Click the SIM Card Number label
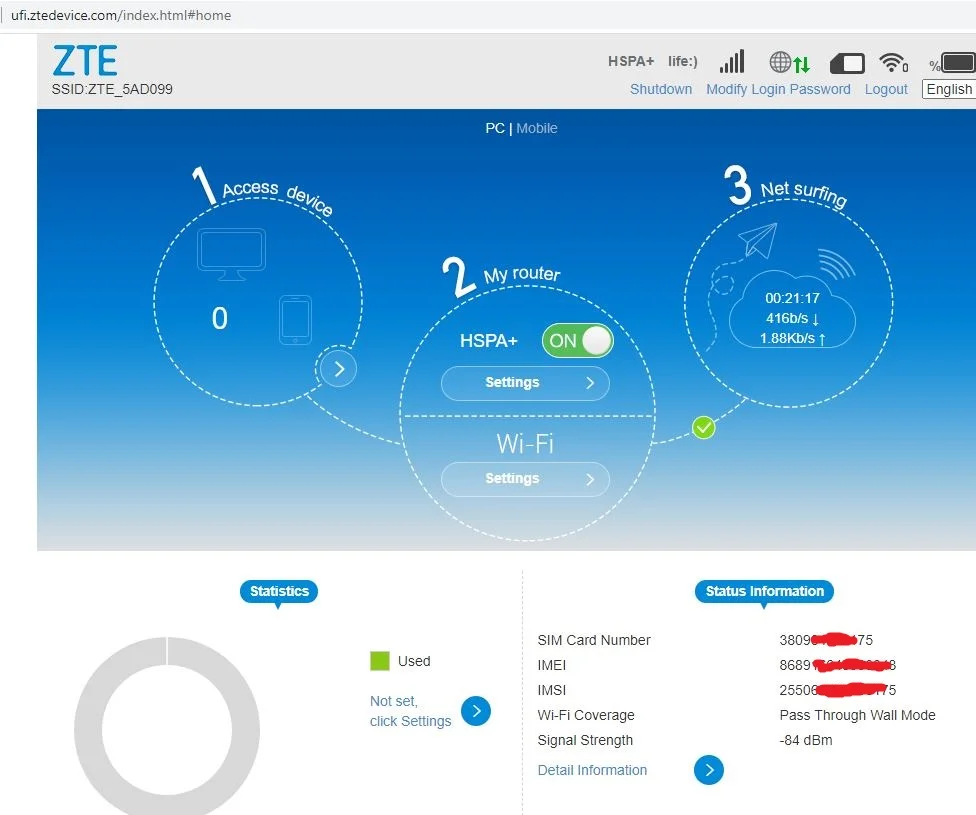The image size is (976, 815). 594,640
